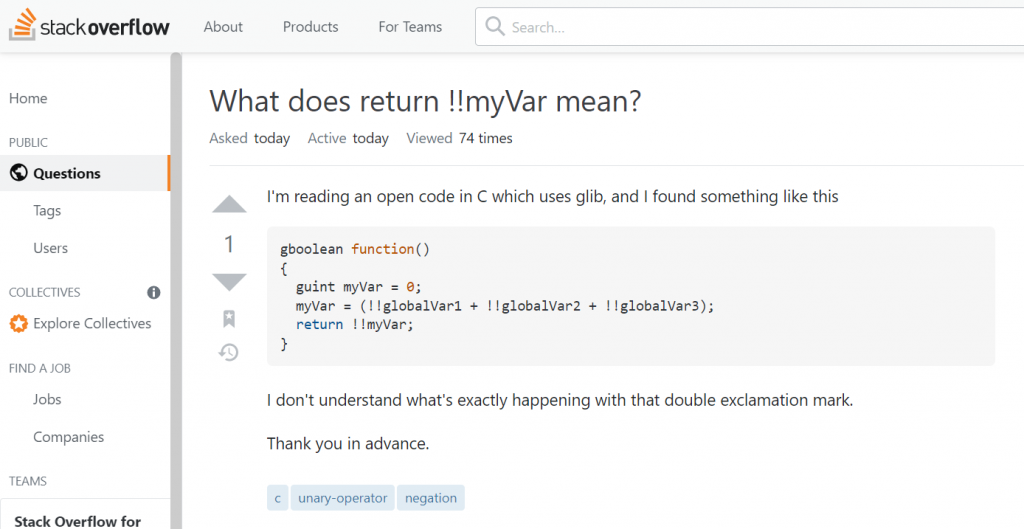Go to For Teams
This screenshot has width=1024, height=529.
pyautogui.click(x=410, y=27)
